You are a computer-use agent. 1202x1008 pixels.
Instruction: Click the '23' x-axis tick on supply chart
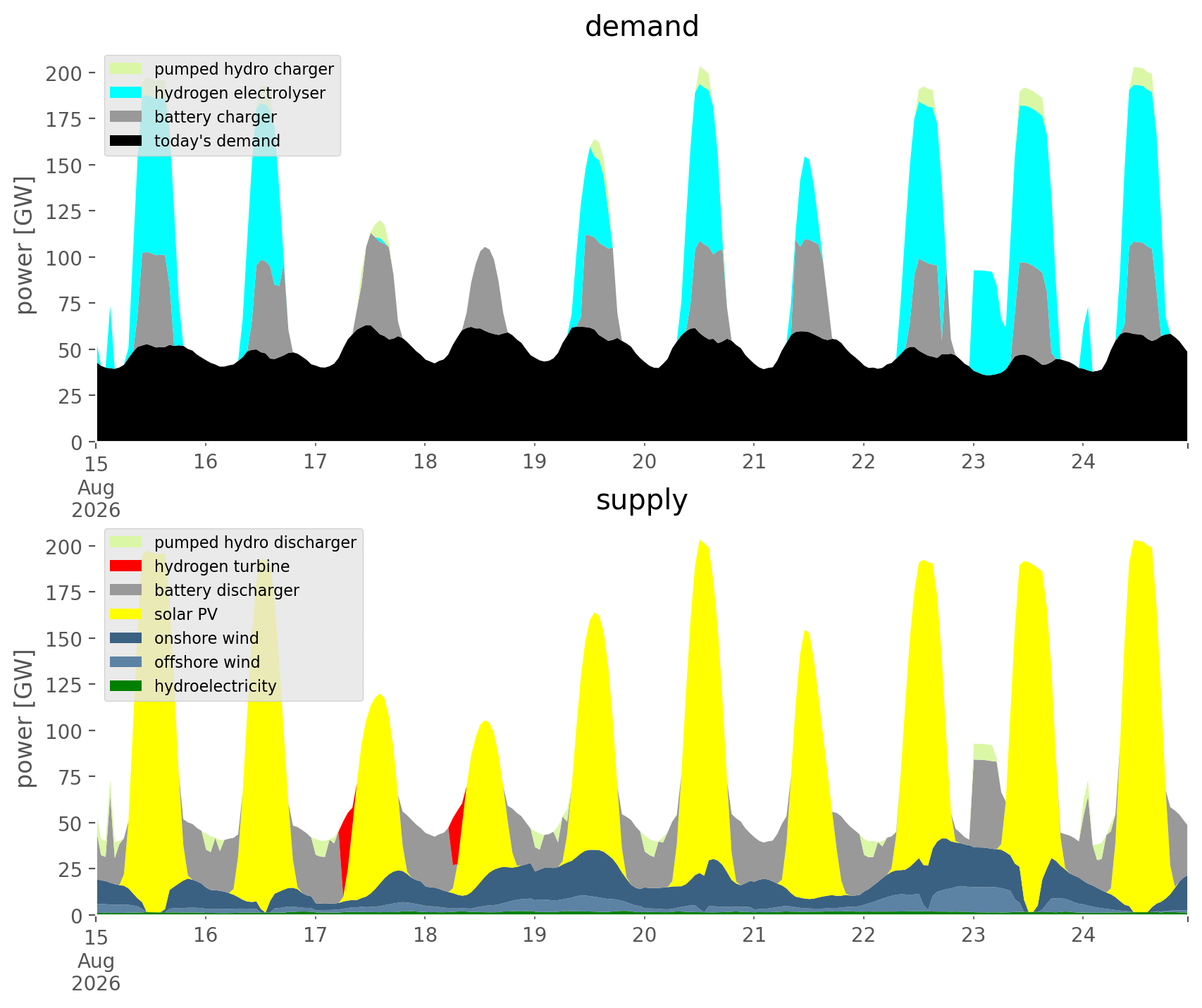(x=973, y=935)
